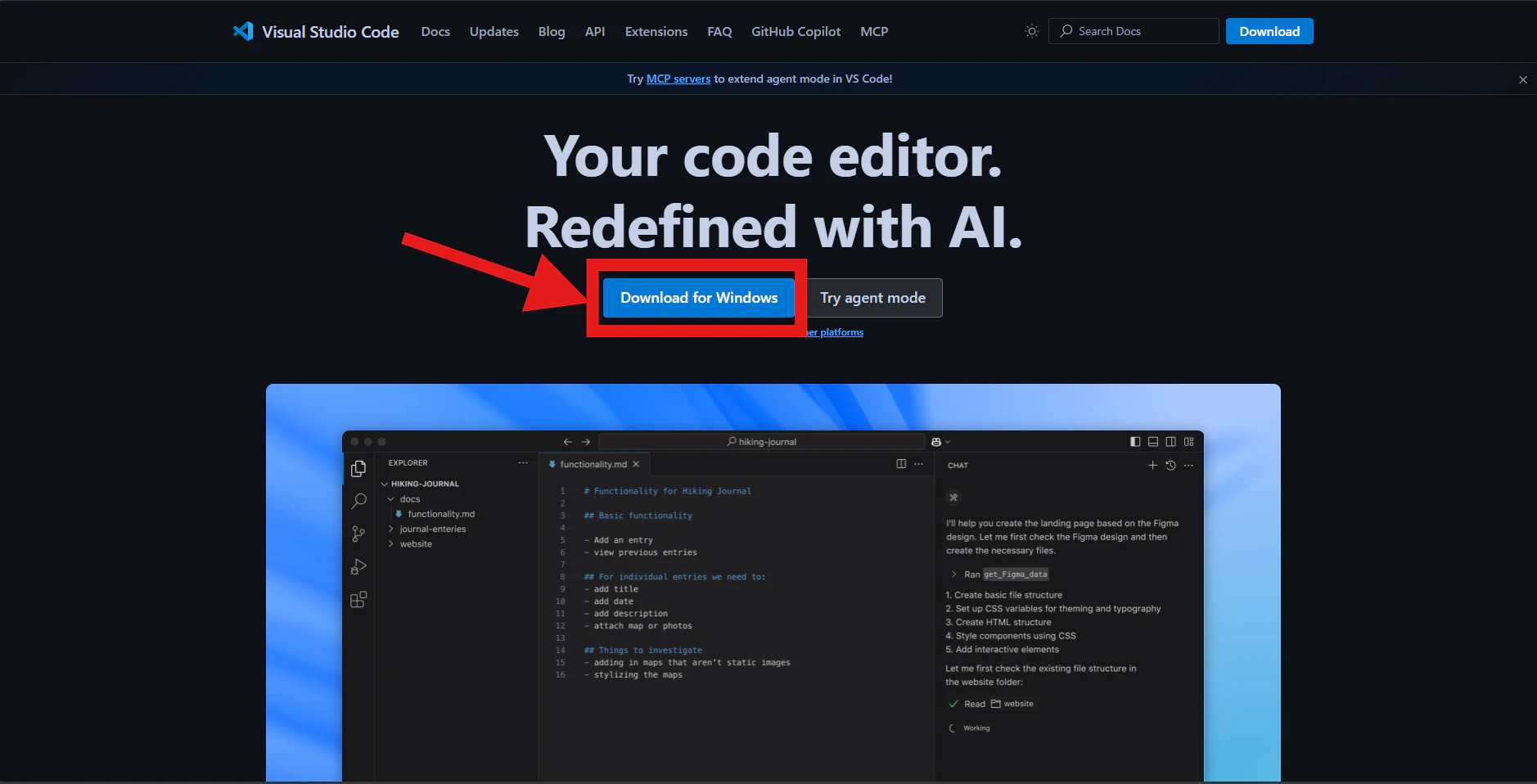Open the API navigation link

point(595,31)
